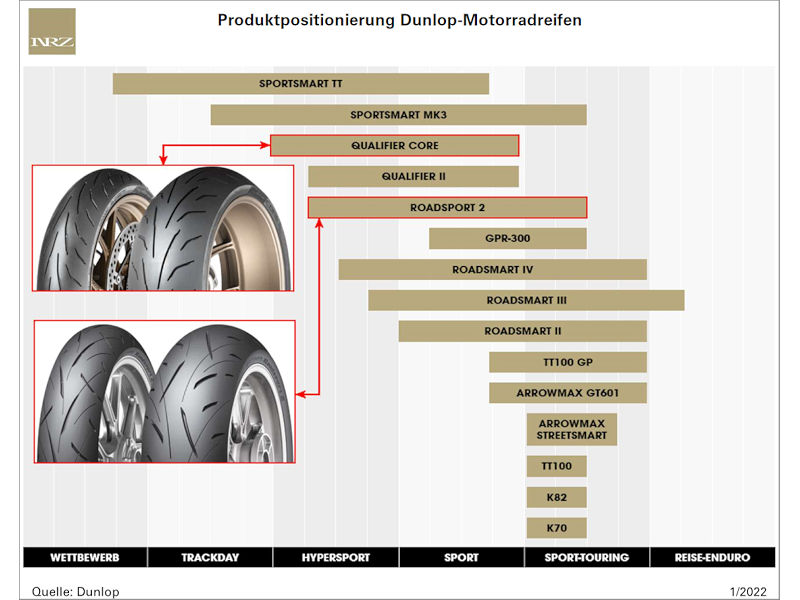Click the TT100 bar

tap(557, 466)
